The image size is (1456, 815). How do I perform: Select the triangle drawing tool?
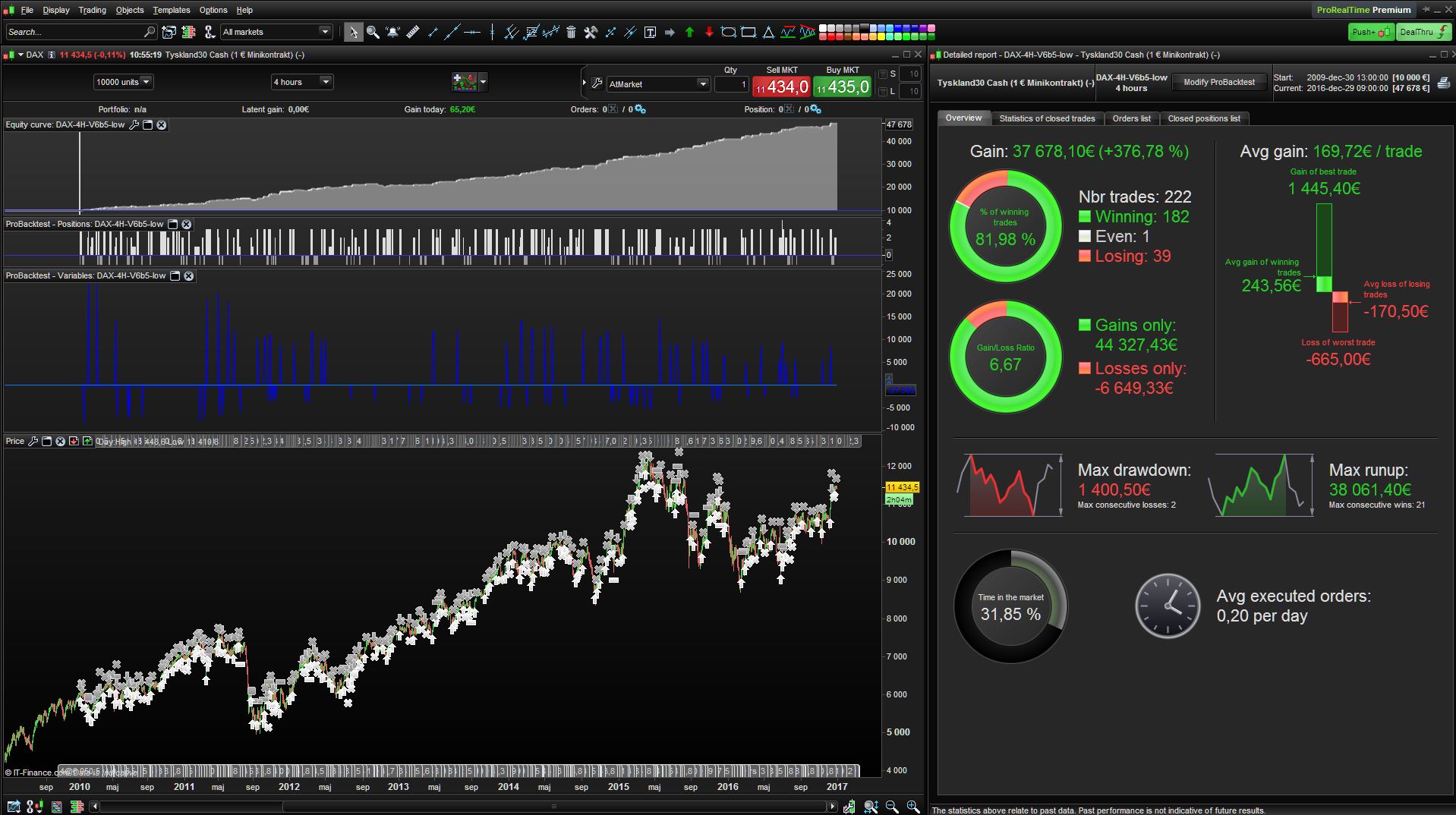tap(768, 32)
